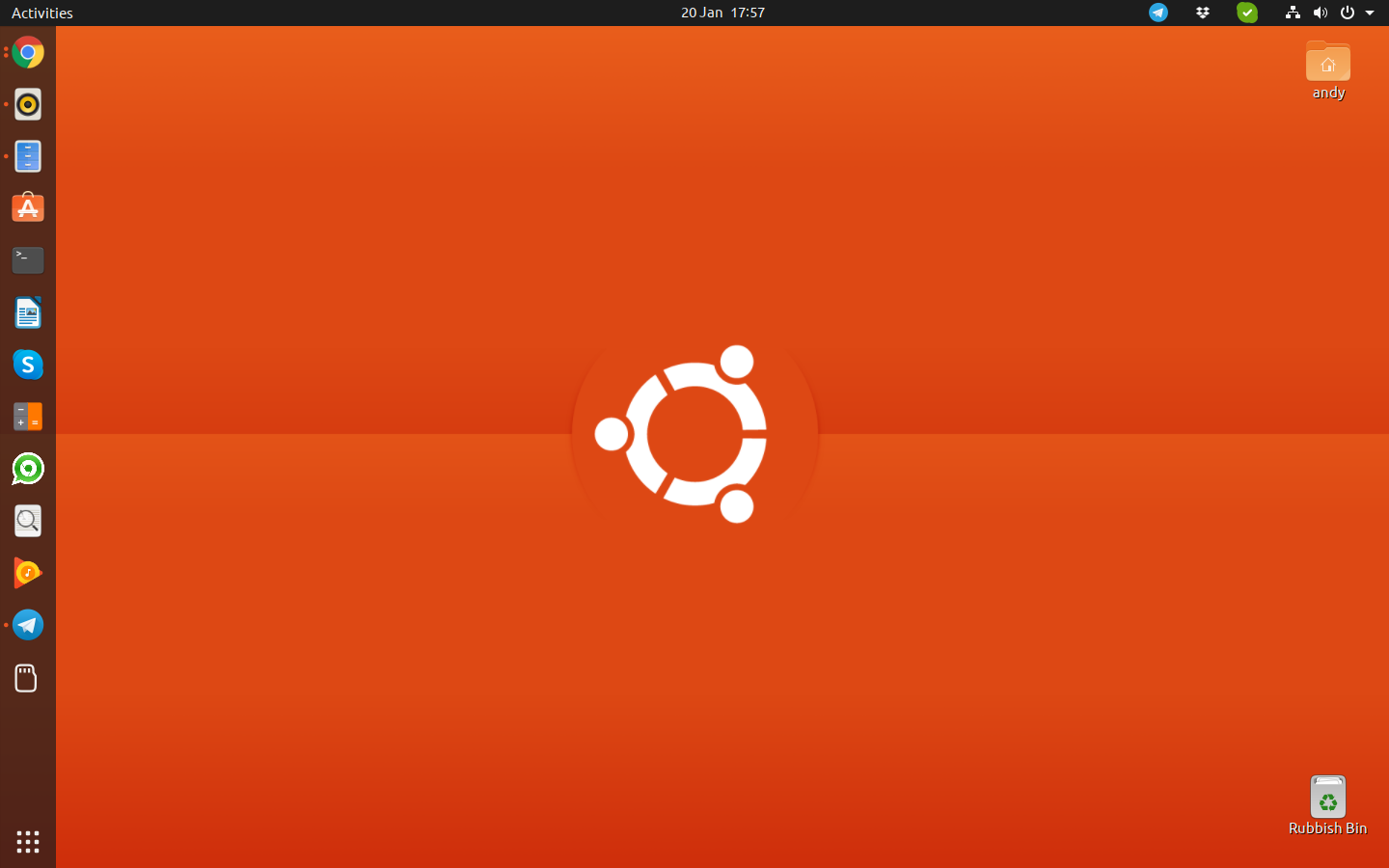Open the SD card drive in dock
1389x868 pixels.
pos(26,678)
